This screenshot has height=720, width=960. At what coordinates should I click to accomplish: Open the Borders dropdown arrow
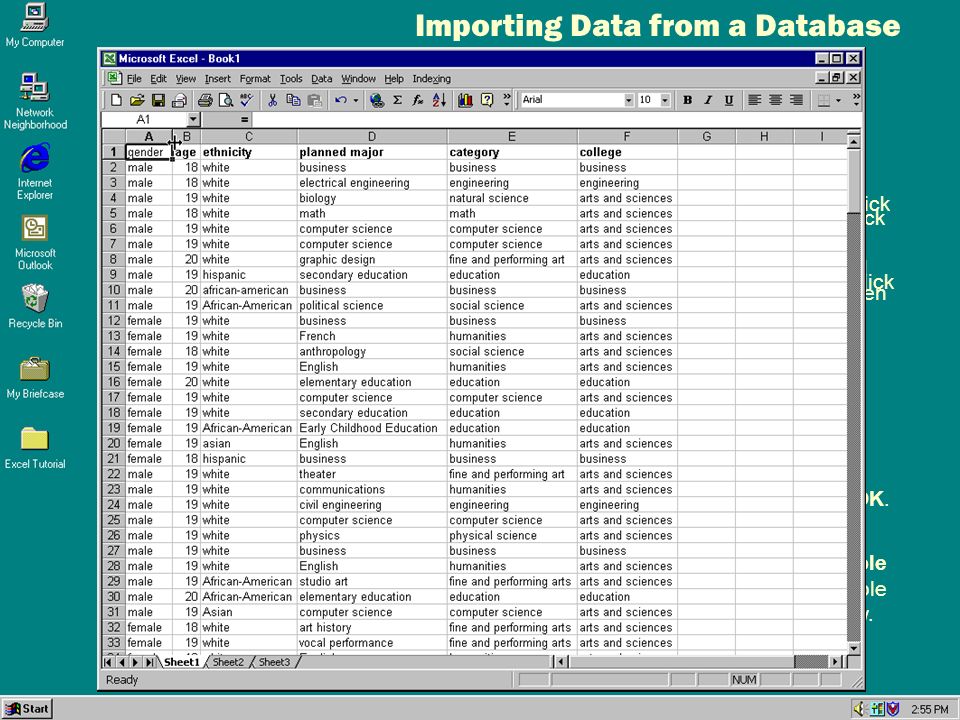pyautogui.click(x=838, y=100)
